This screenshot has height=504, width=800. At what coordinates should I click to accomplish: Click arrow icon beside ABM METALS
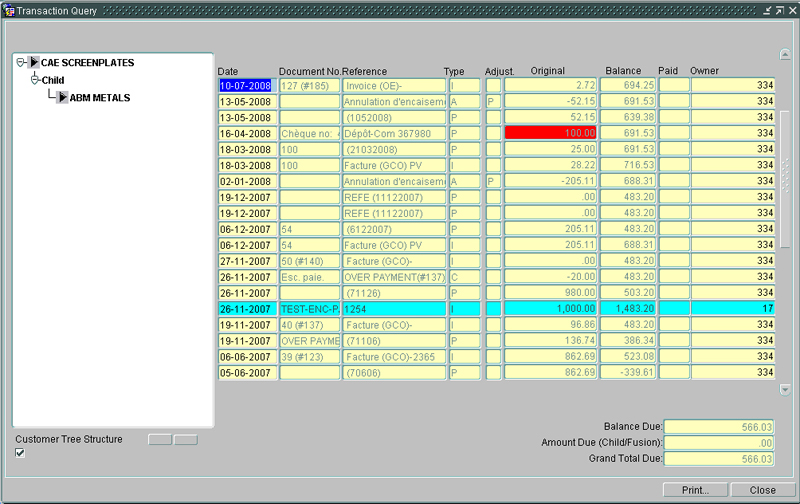62,98
